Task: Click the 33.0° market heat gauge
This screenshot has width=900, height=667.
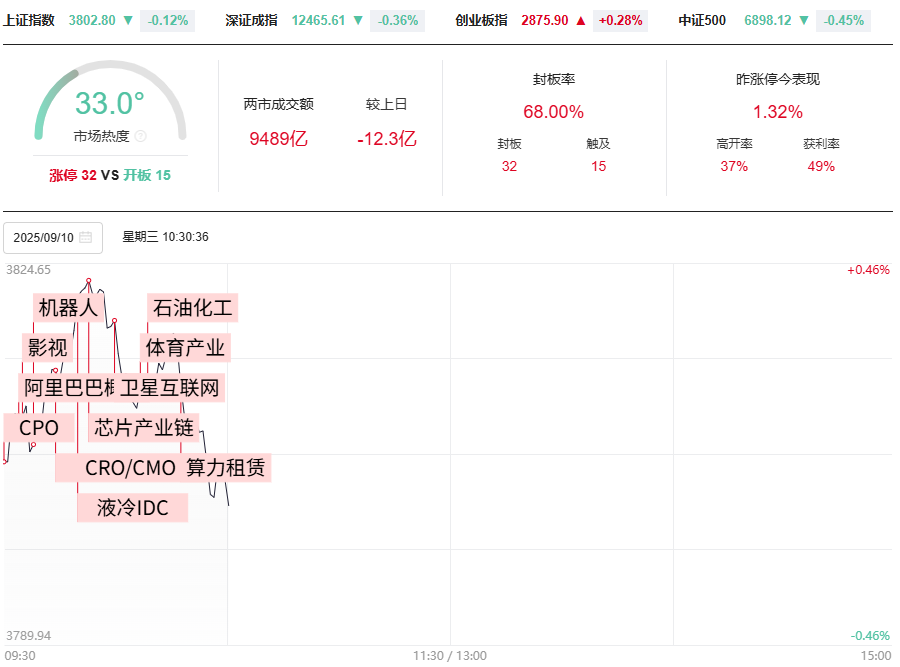Action: pos(110,102)
